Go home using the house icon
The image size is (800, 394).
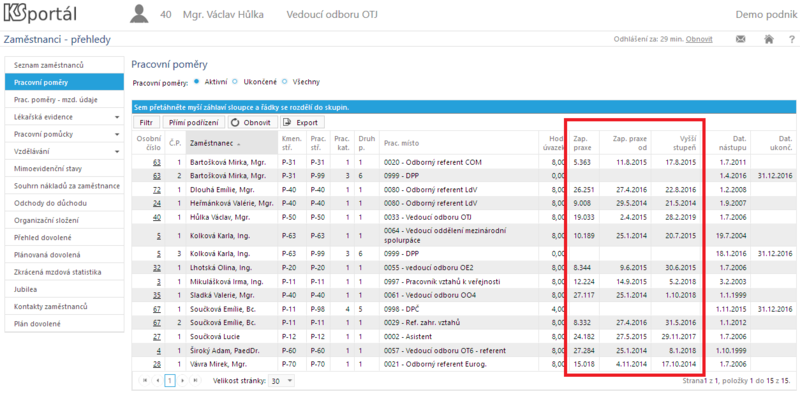[x=769, y=39]
